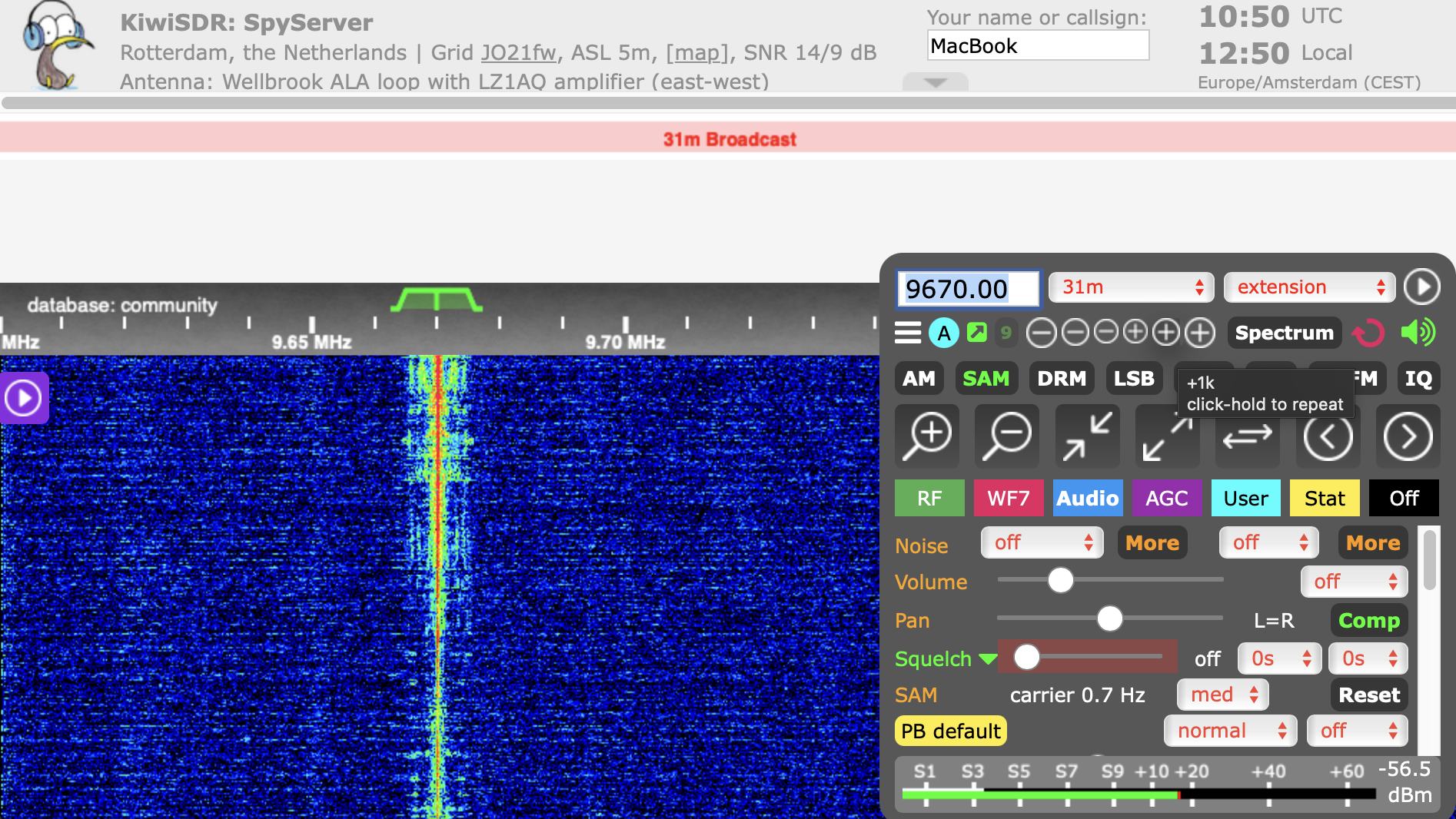Click the 9670.00 frequency input field
Image resolution: width=1456 pixels, height=819 pixels.
[968, 289]
